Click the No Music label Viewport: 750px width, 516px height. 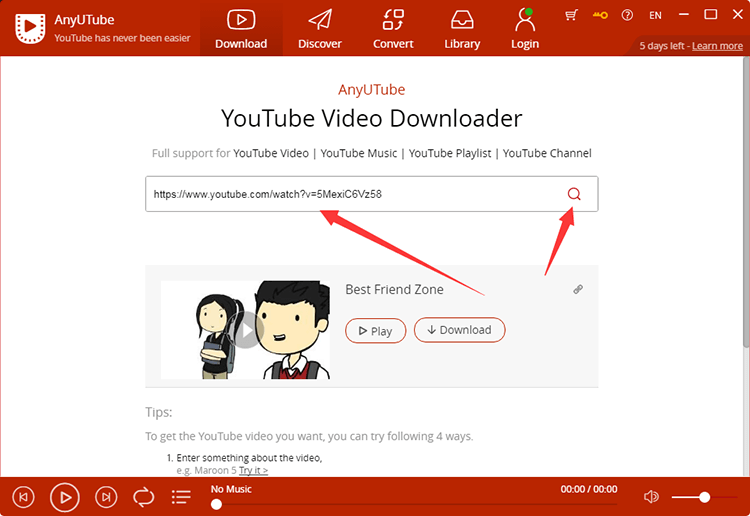pos(231,489)
